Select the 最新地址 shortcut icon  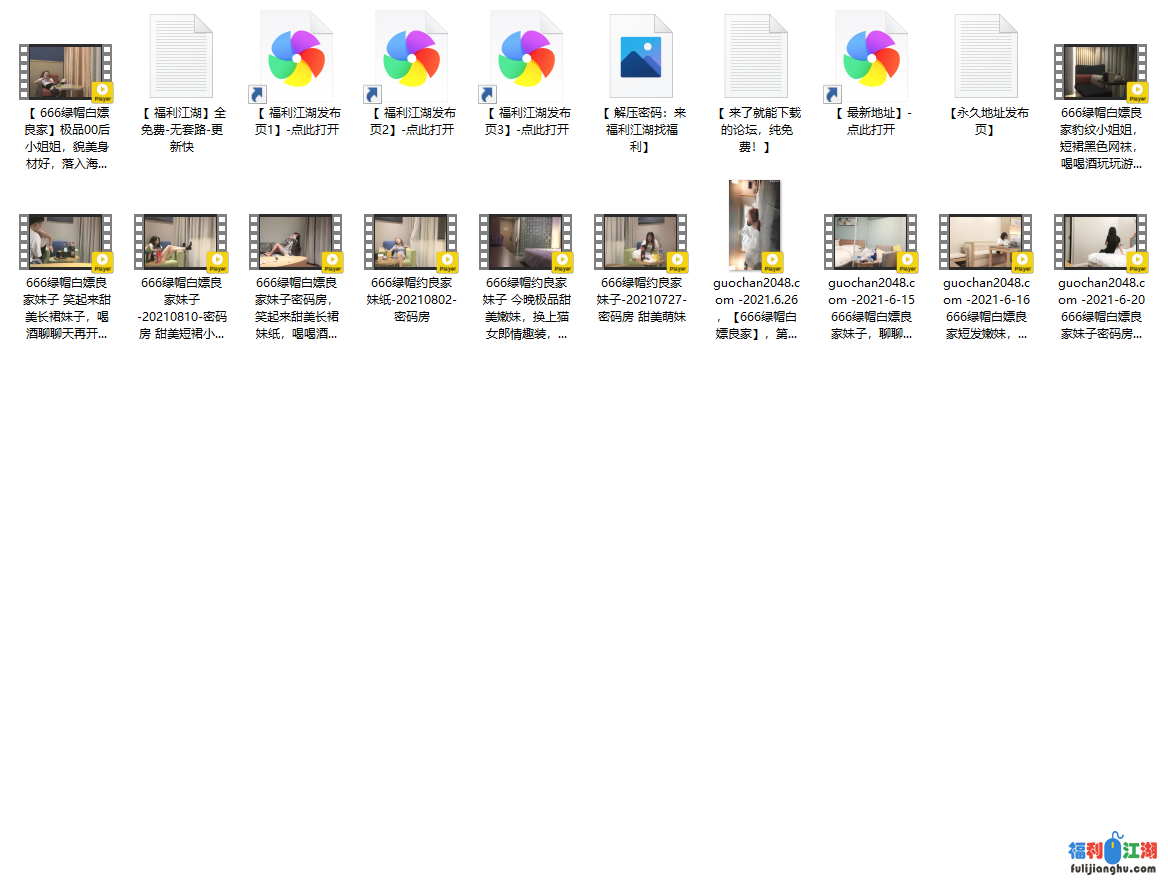click(870, 57)
